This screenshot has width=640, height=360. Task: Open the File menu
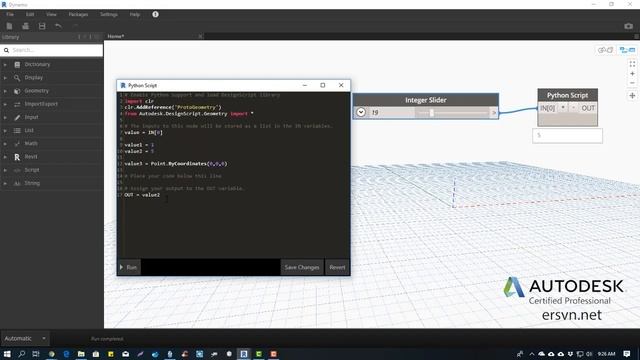tap(10, 14)
